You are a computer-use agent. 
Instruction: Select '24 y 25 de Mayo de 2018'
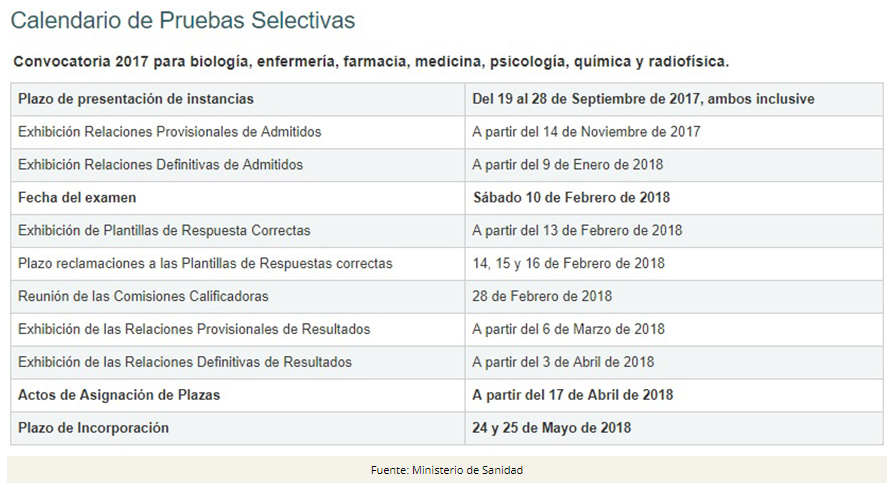(551, 428)
